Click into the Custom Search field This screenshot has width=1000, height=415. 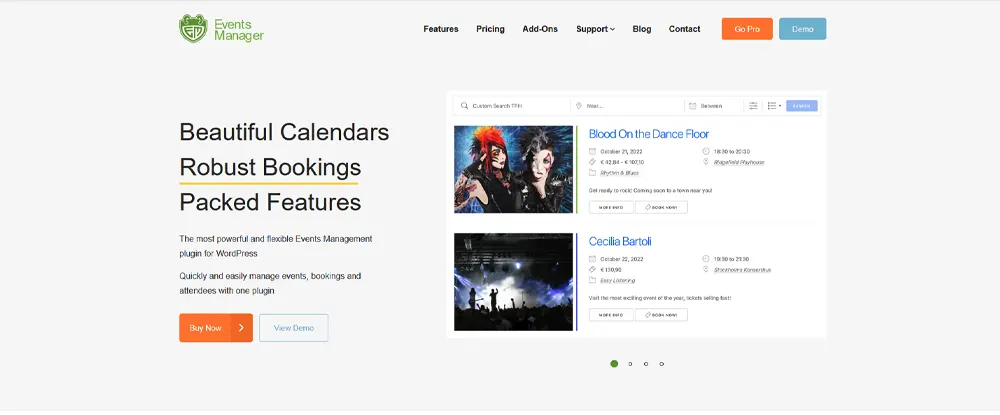tap(512, 106)
